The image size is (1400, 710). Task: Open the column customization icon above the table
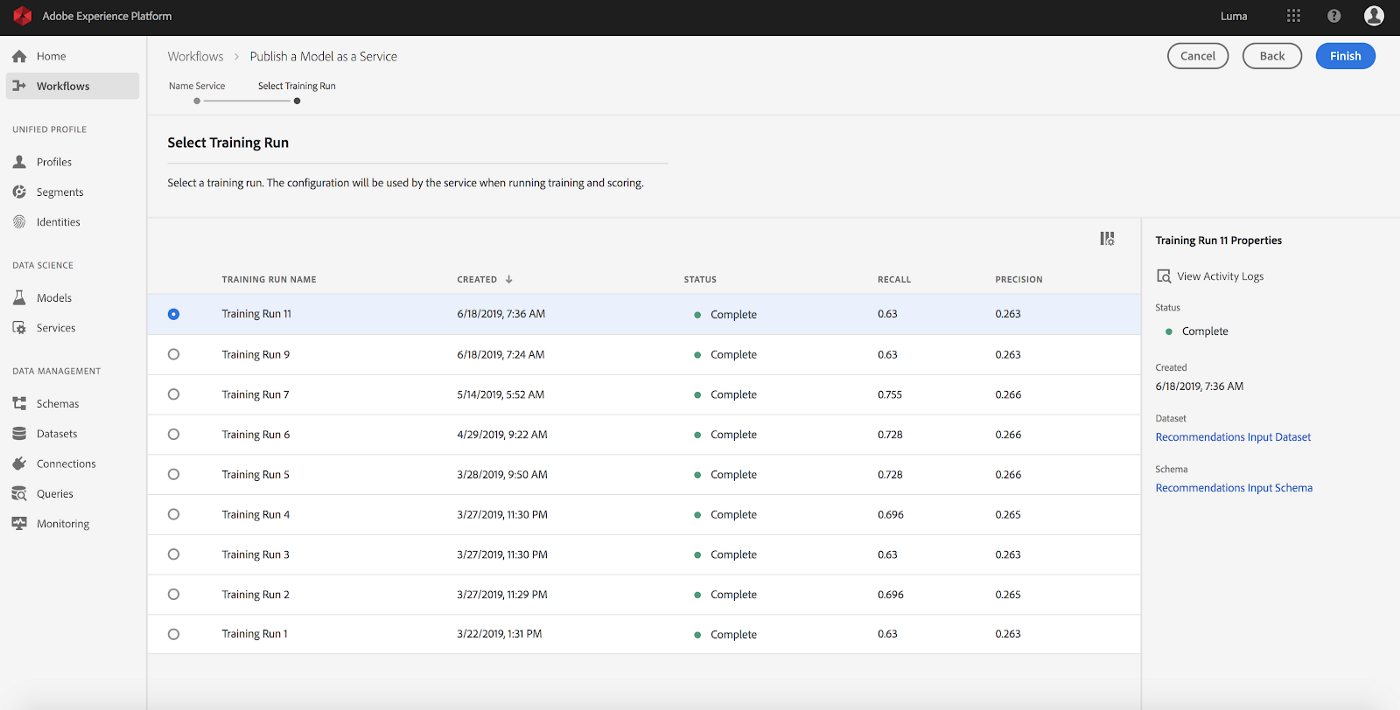1107,238
